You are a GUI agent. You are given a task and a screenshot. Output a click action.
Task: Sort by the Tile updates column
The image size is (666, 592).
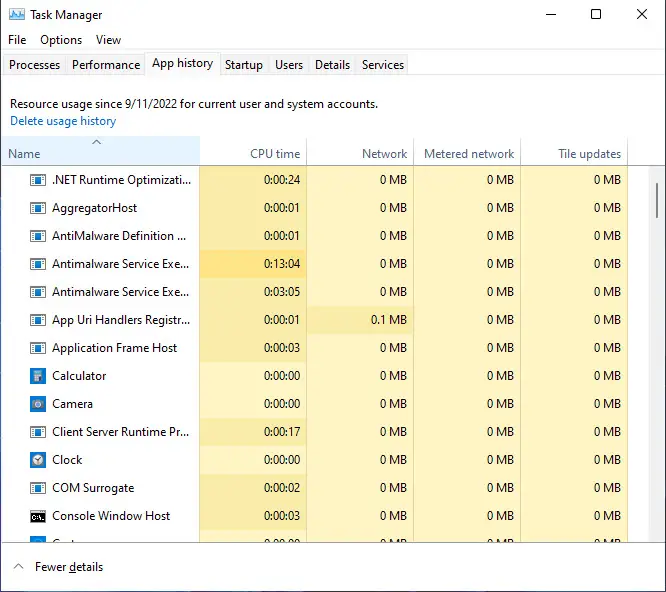click(589, 154)
